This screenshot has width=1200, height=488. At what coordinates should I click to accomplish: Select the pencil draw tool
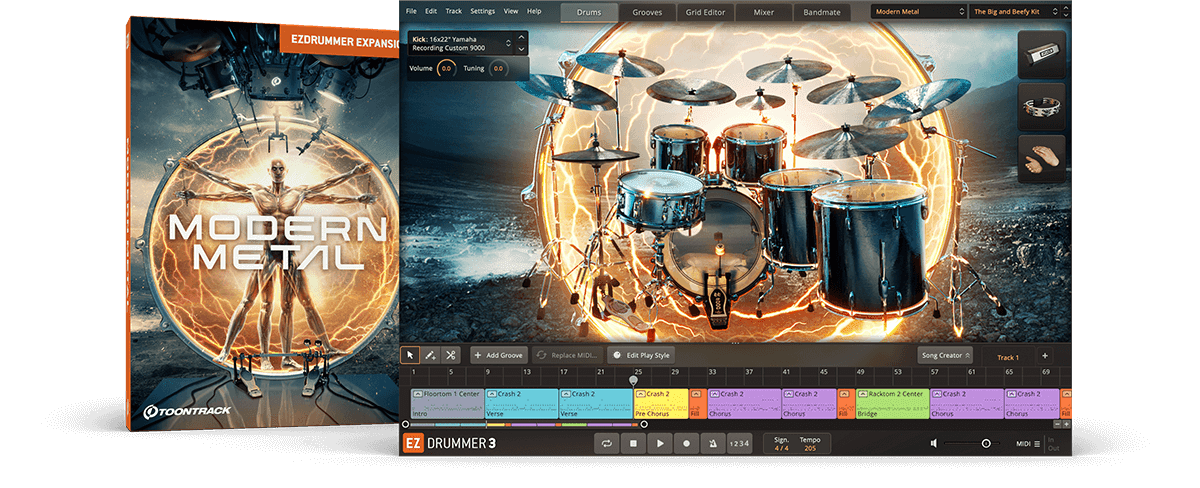[x=430, y=355]
